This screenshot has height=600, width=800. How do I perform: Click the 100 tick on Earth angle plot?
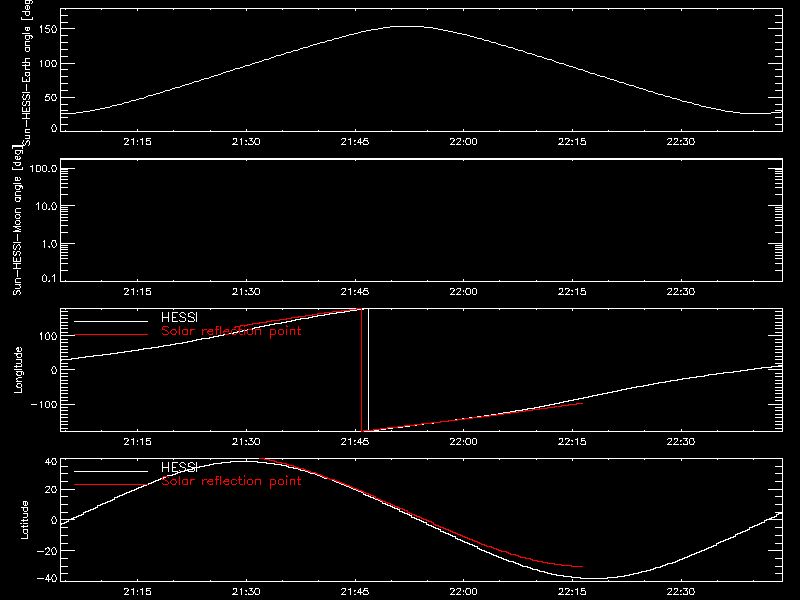(x=49, y=64)
